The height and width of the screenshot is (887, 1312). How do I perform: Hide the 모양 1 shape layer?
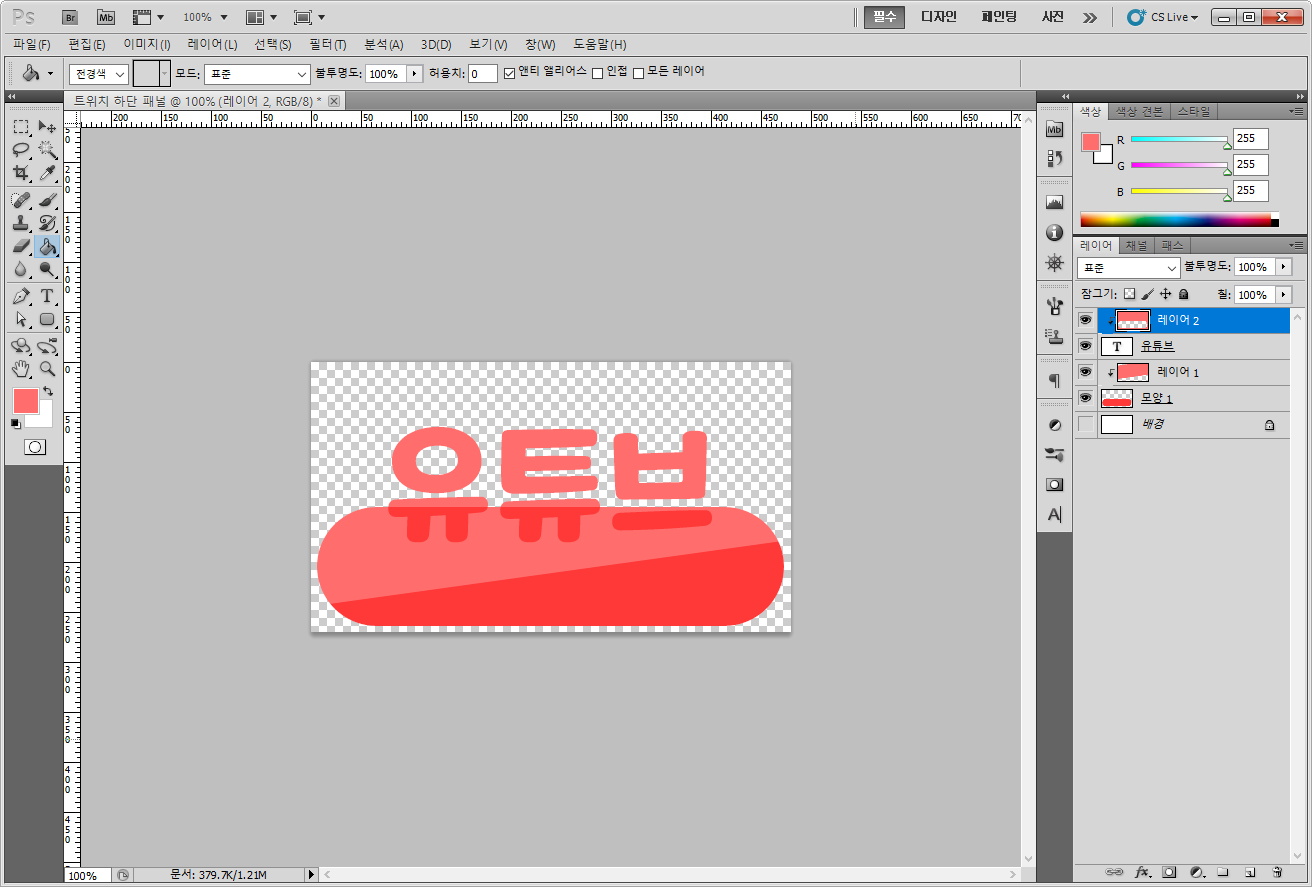point(1085,398)
